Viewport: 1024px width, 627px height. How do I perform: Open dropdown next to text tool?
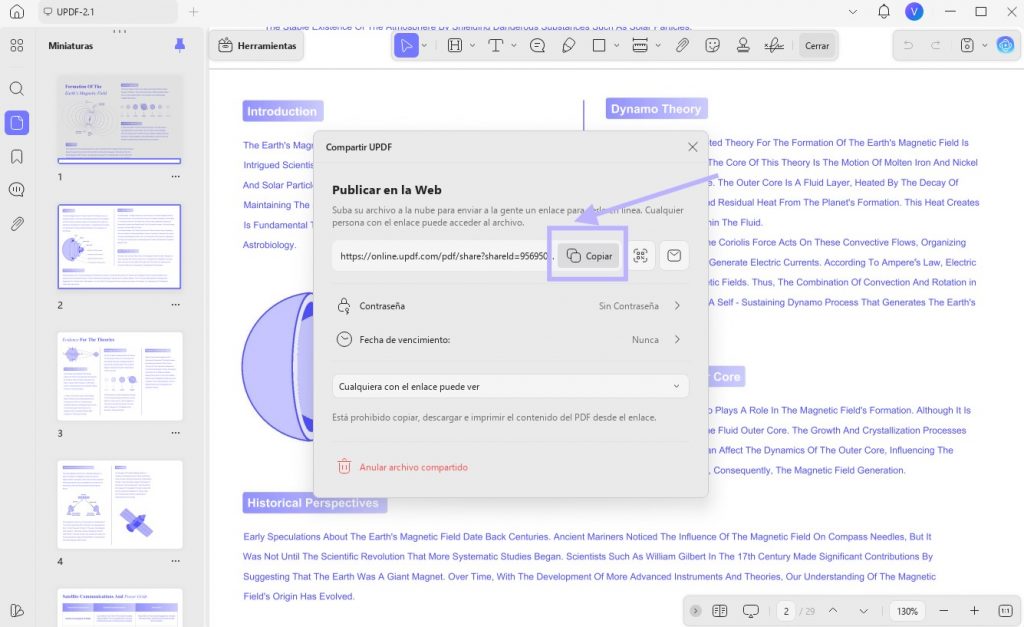pos(513,46)
